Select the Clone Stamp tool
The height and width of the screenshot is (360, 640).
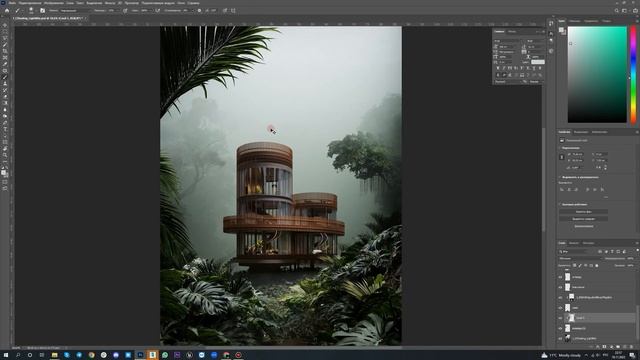[5, 83]
